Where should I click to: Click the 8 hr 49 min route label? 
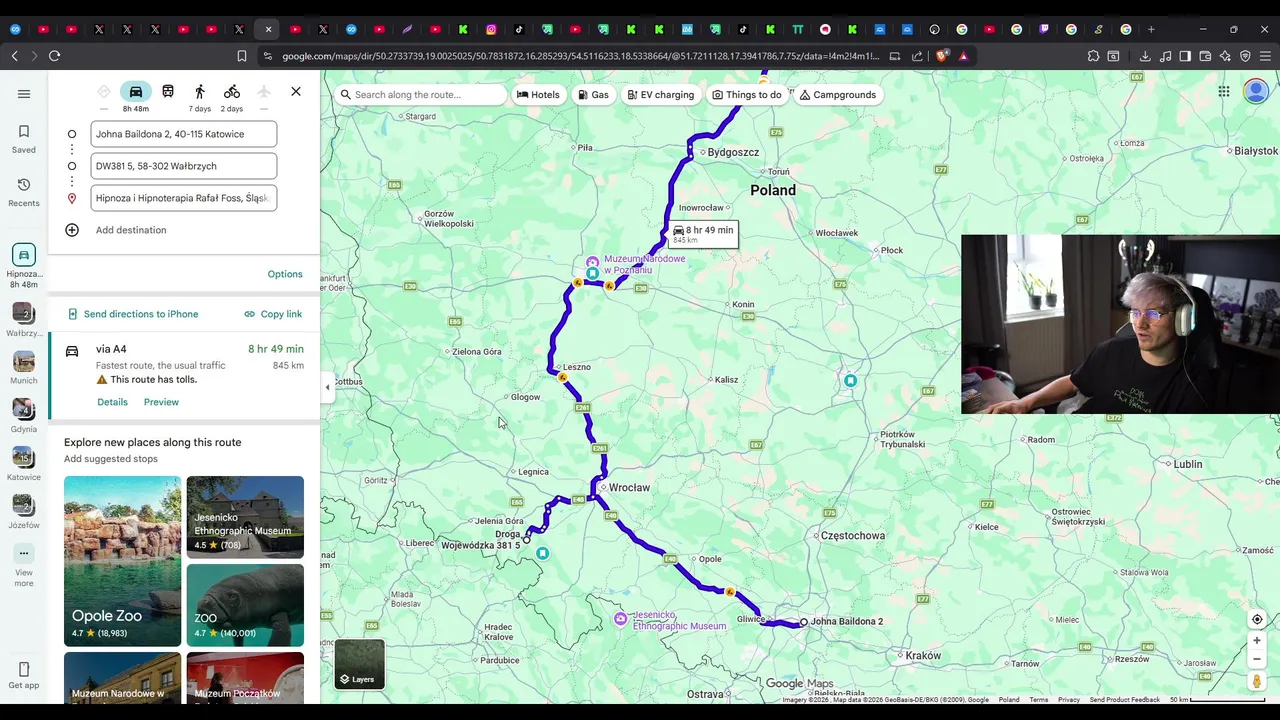pyautogui.click(x=704, y=234)
